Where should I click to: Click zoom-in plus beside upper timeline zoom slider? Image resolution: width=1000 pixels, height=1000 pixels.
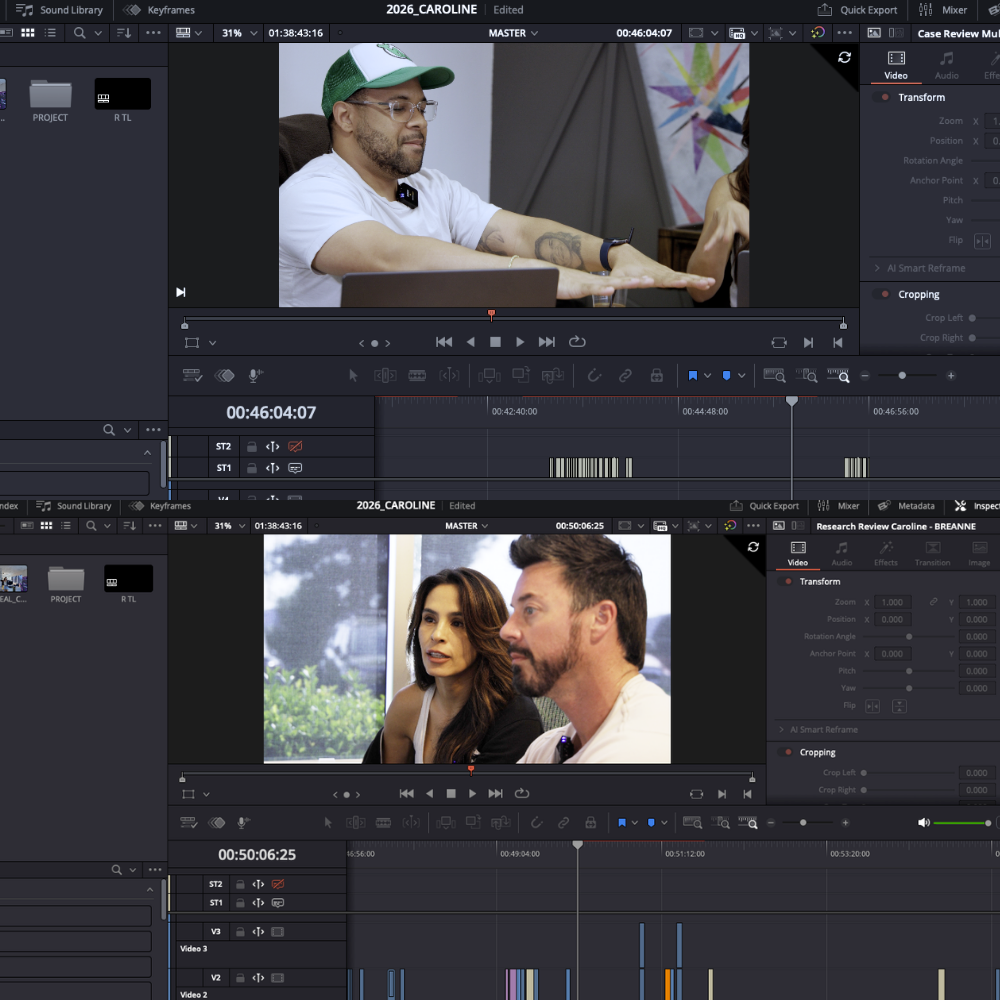(951, 376)
